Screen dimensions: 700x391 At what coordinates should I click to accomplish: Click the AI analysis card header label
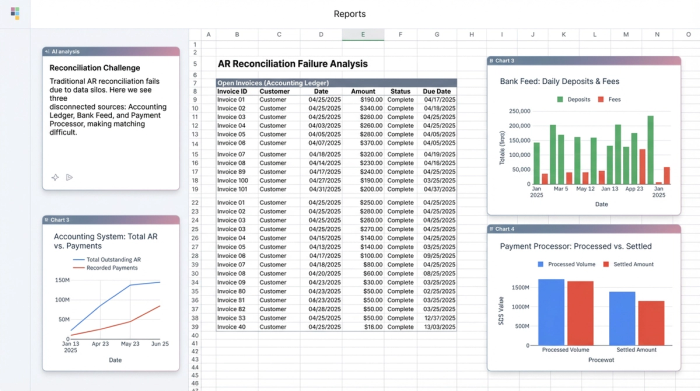point(65,52)
